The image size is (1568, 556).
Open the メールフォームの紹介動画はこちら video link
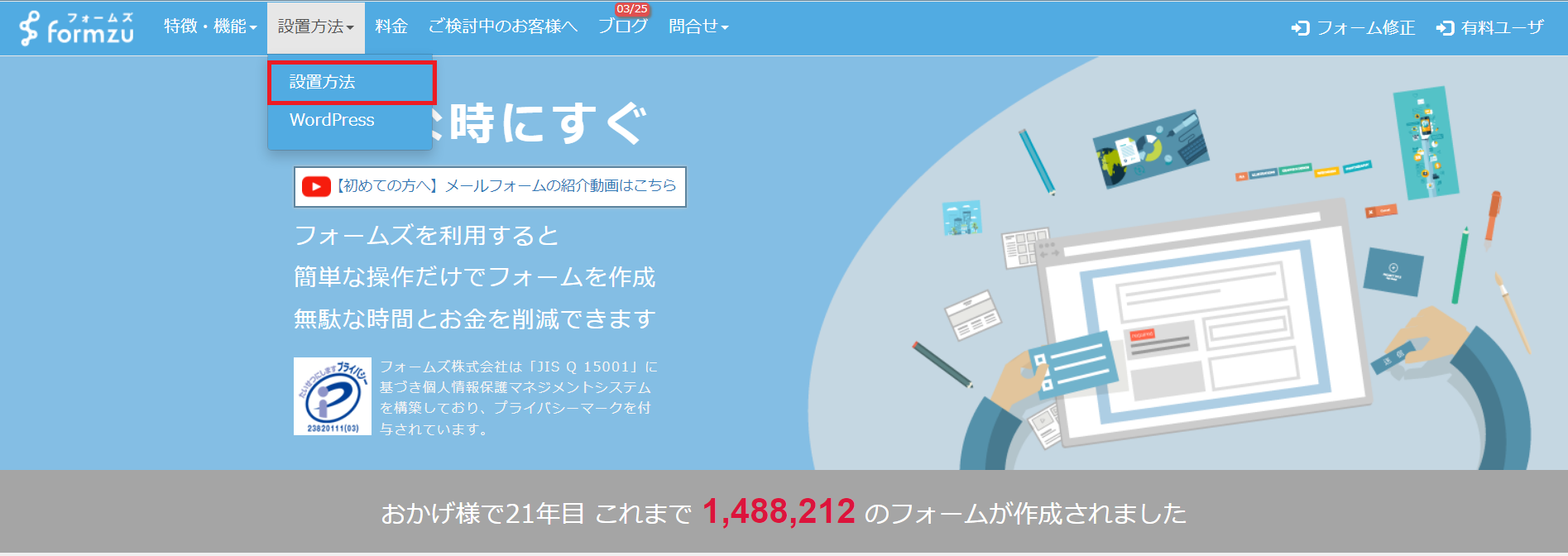[506, 186]
